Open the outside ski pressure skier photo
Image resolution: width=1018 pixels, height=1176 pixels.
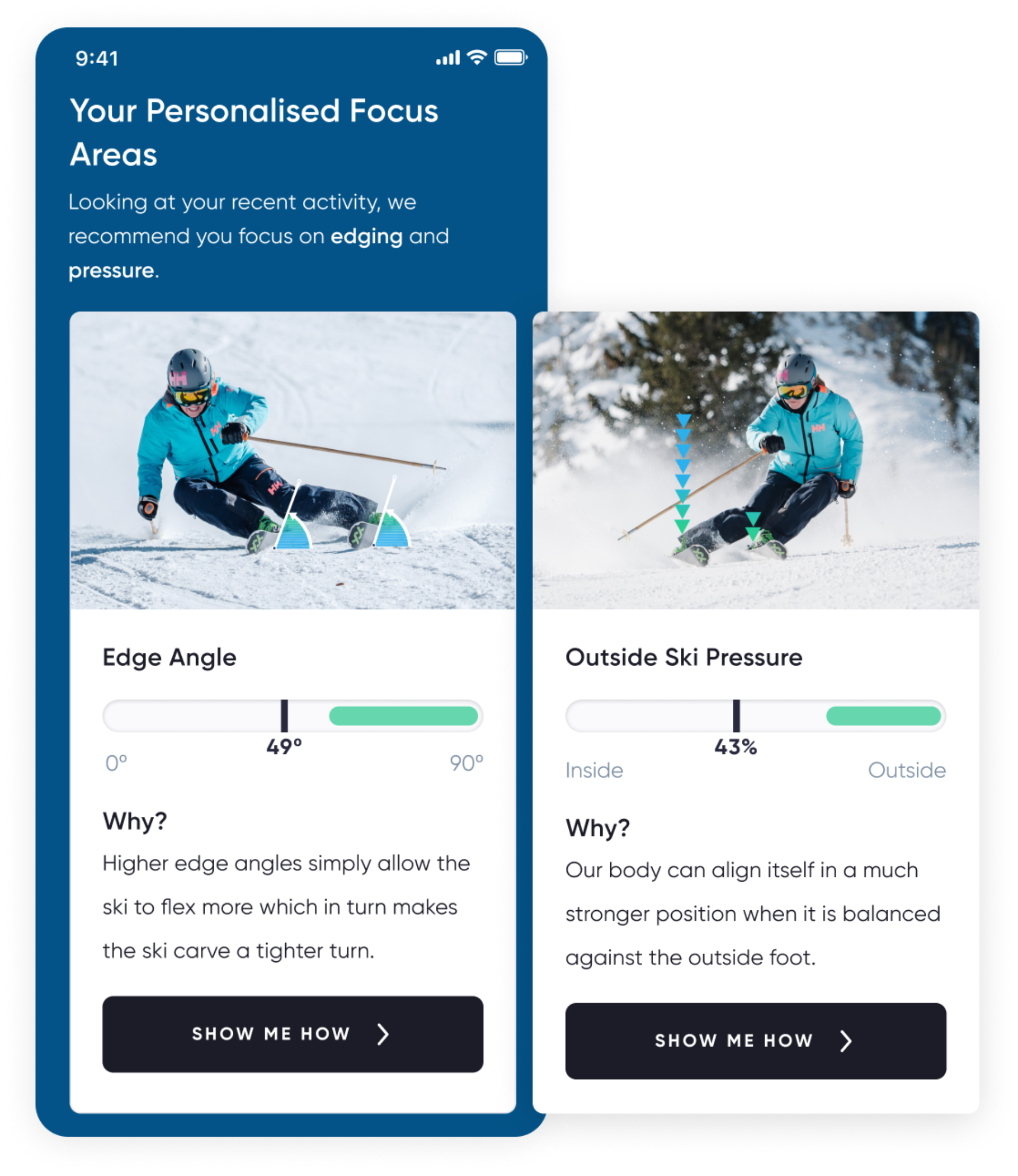pyautogui.click(x=756, y=460)
